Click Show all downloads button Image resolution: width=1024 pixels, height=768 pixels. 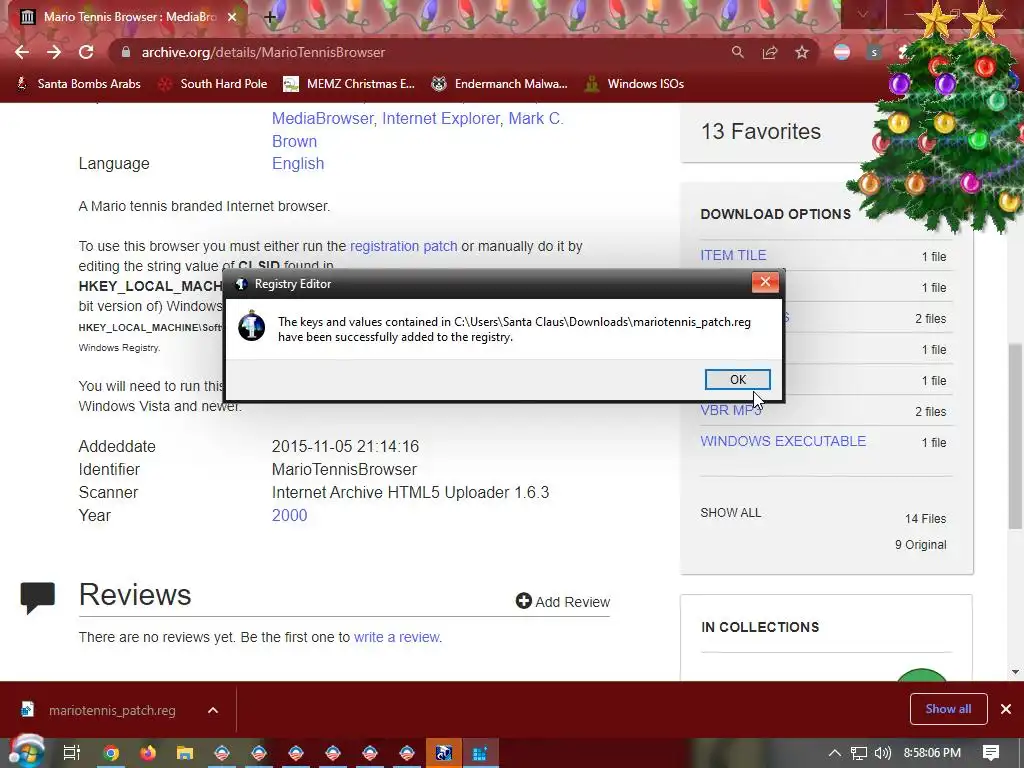pyautogui.click(x=948, y=709)
